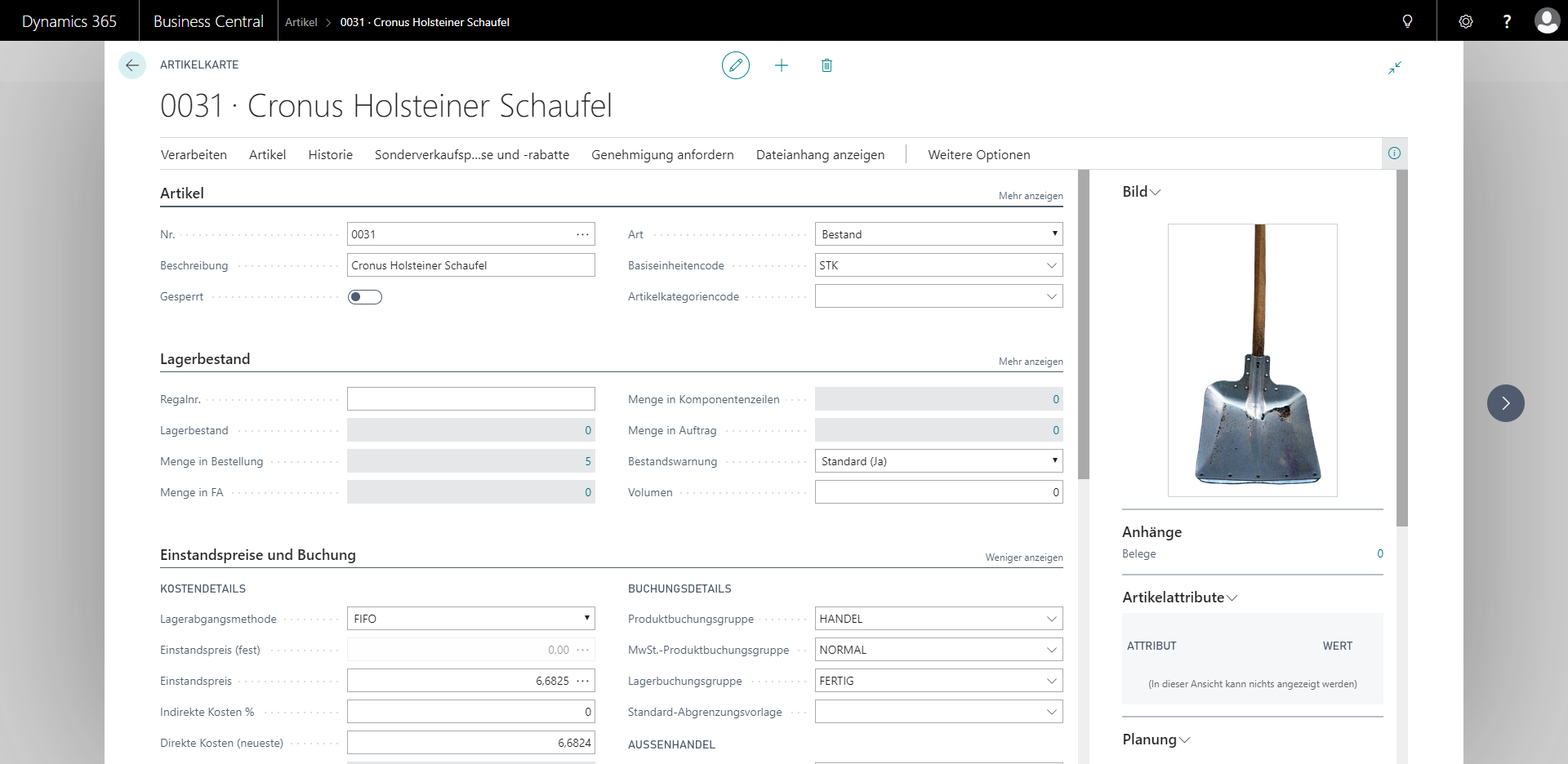Click the Volumen input field

point(938,492)
